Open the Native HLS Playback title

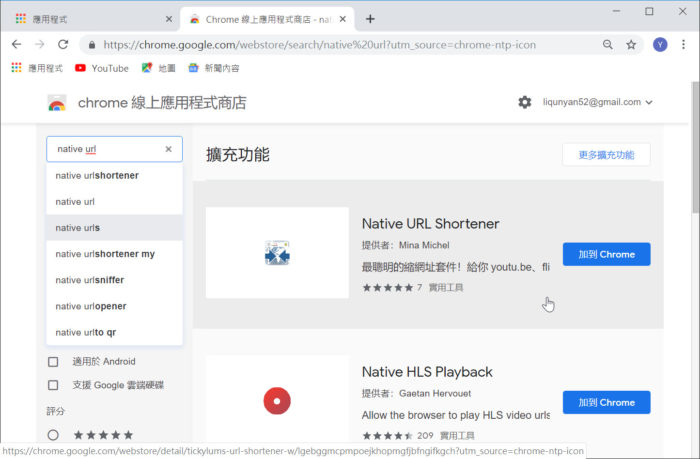(427, 372)
